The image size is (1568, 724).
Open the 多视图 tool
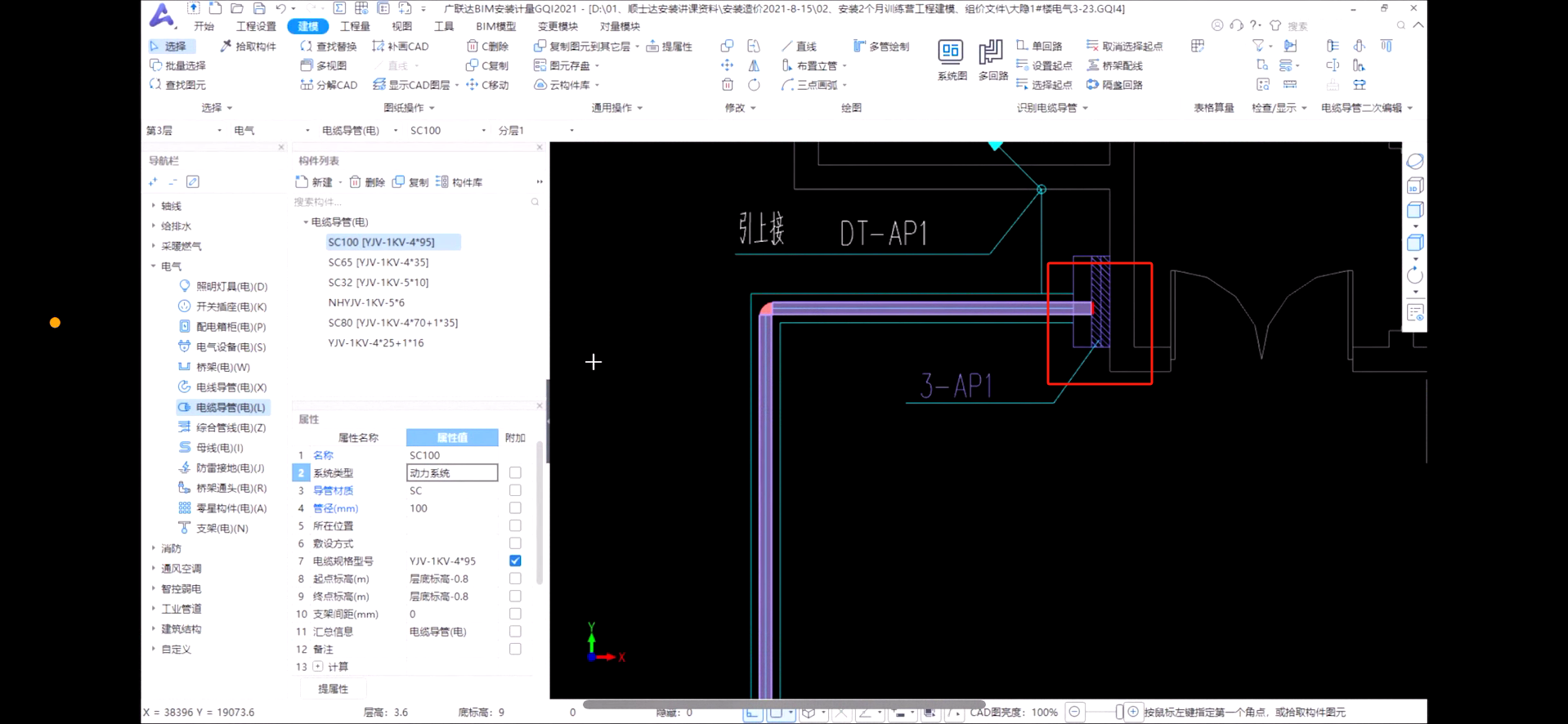(x=324, y=65)
